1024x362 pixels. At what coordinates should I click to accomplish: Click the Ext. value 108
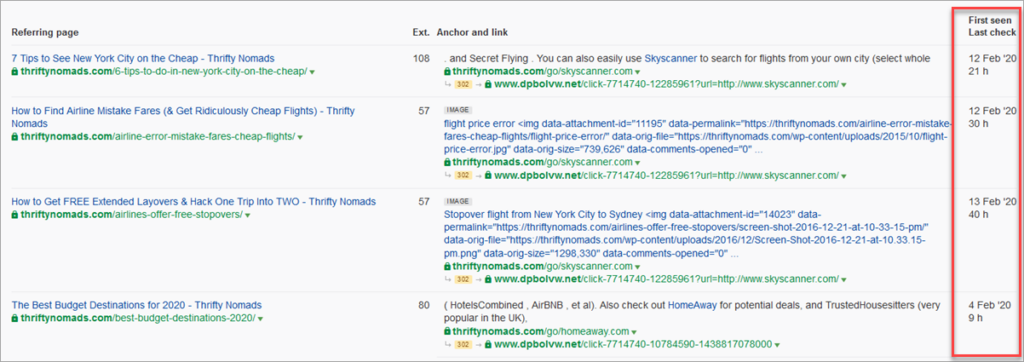pyautogui.click(x=421, y=58)
